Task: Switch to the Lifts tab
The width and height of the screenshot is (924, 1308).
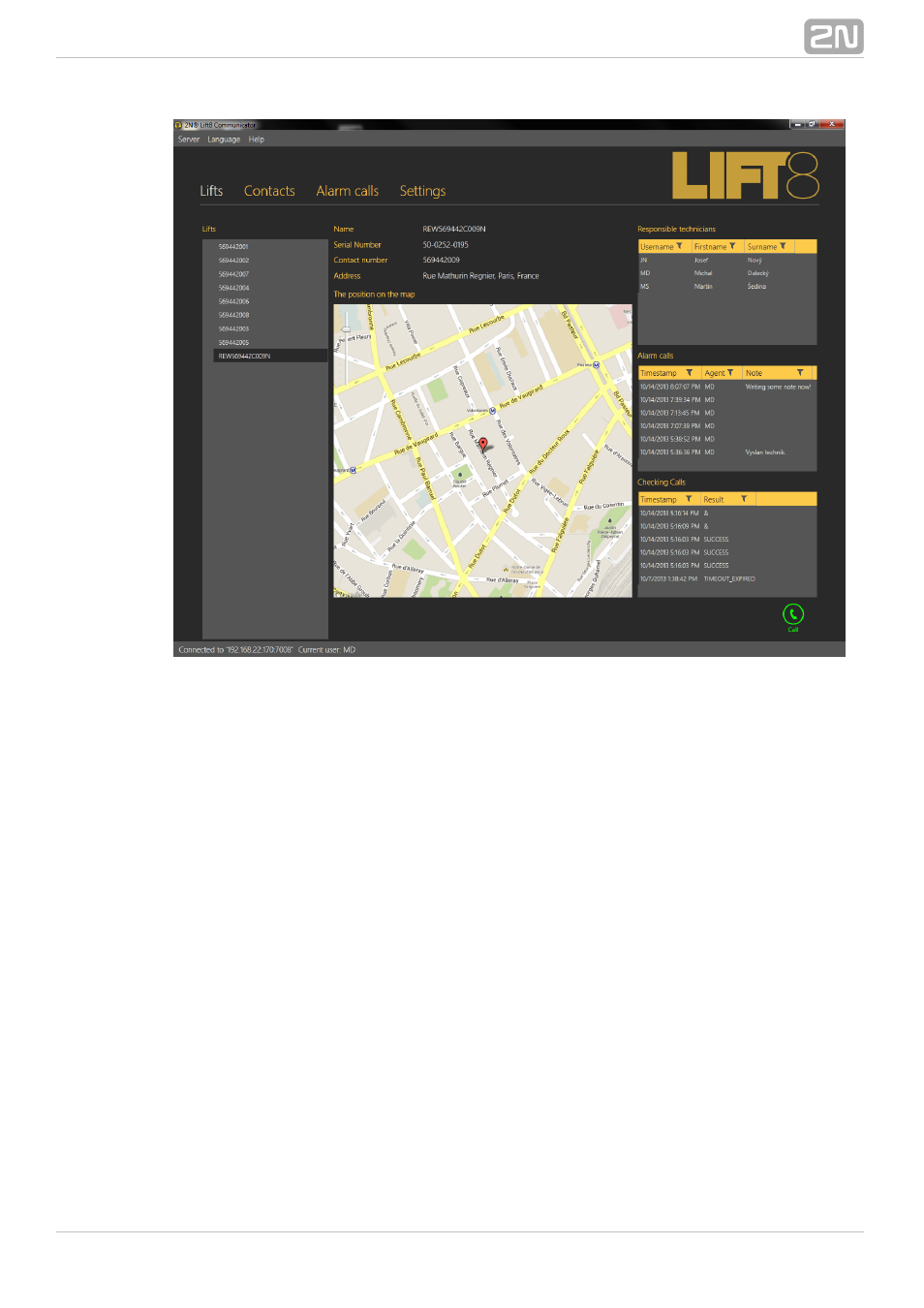Action: click(x=211, y=191)
